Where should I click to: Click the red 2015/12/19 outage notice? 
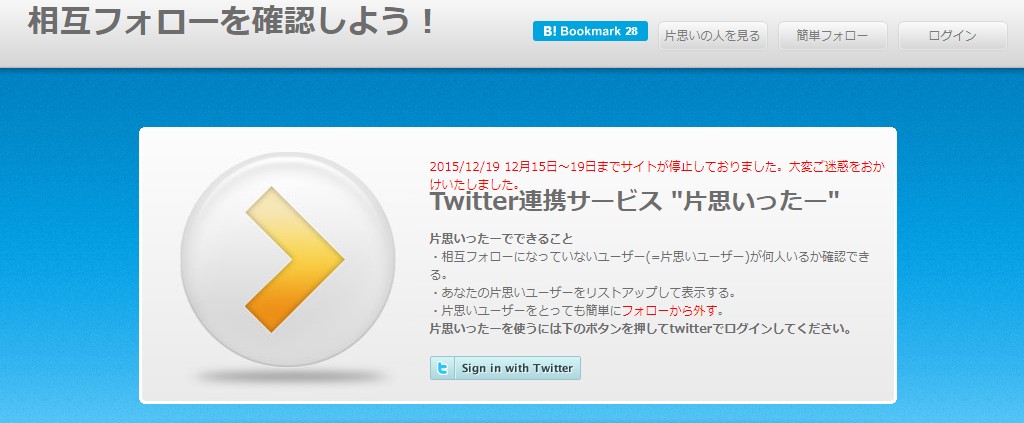point(658,174)
